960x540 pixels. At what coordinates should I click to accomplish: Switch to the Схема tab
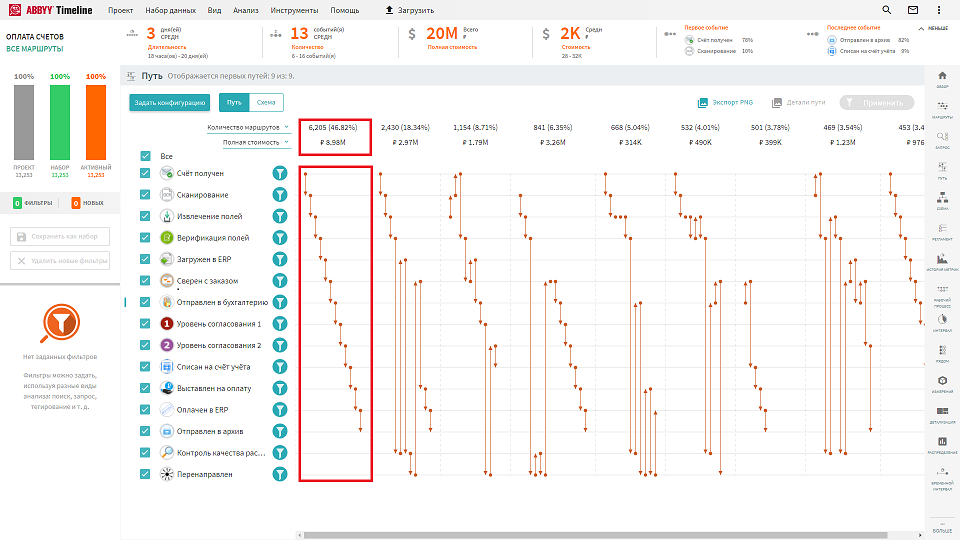tap(266, 102)
